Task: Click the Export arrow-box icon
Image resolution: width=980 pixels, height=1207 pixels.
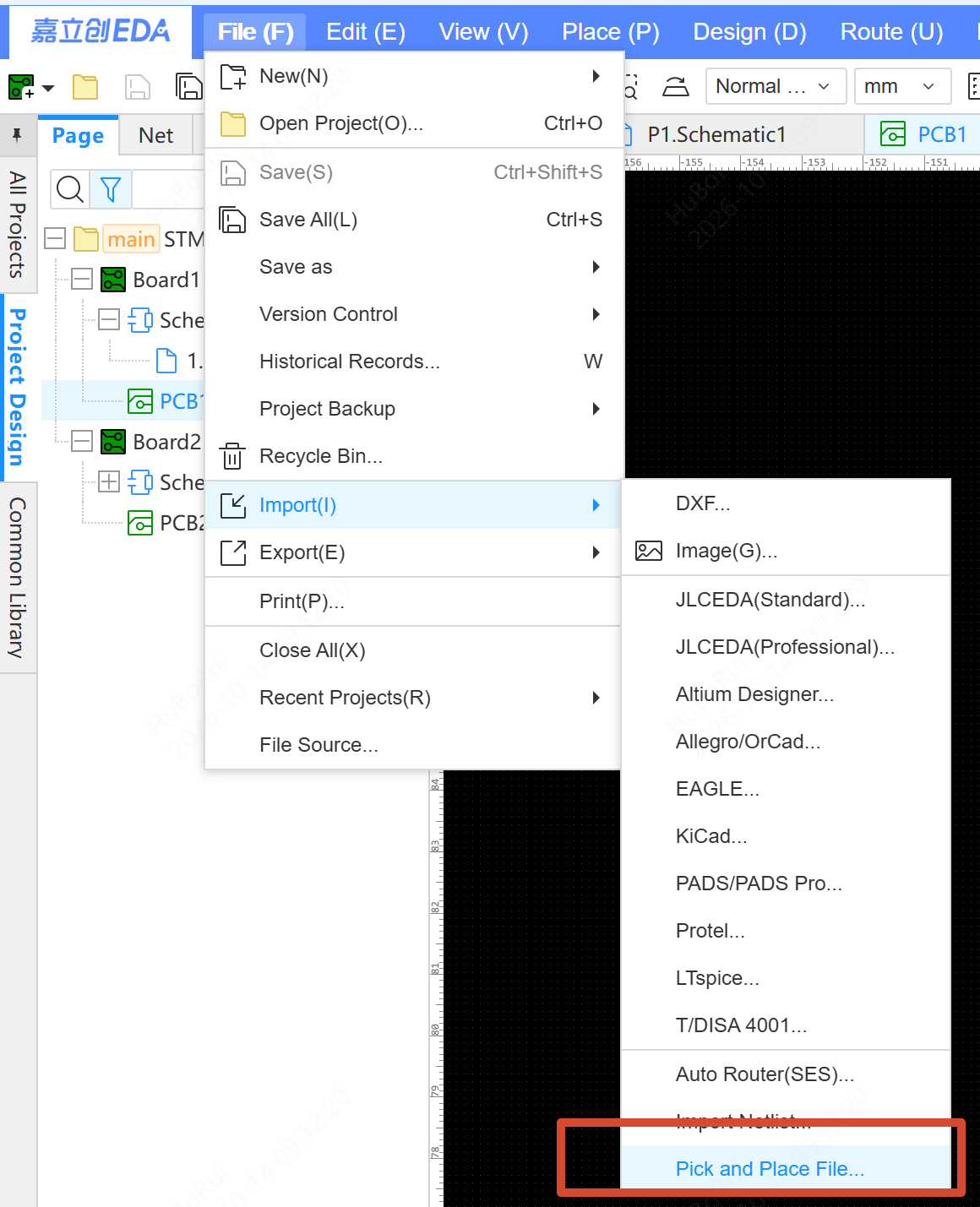Action: pos(232,552)
